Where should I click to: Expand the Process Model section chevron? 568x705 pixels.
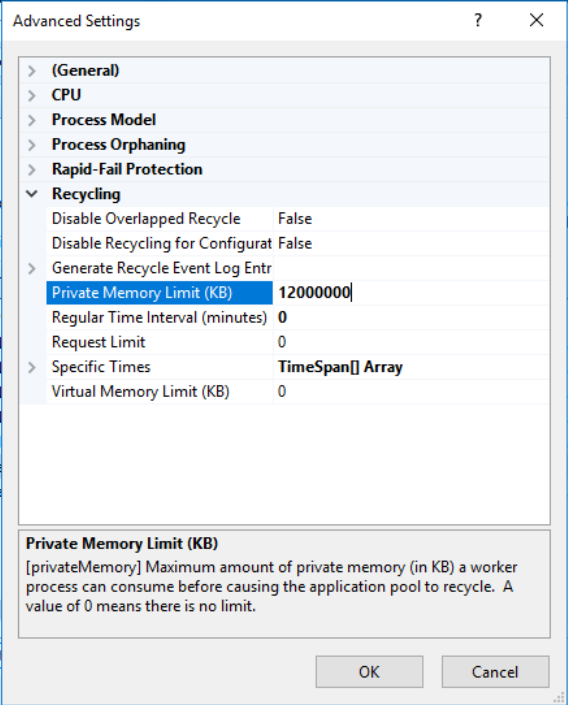tap(31, 120)
